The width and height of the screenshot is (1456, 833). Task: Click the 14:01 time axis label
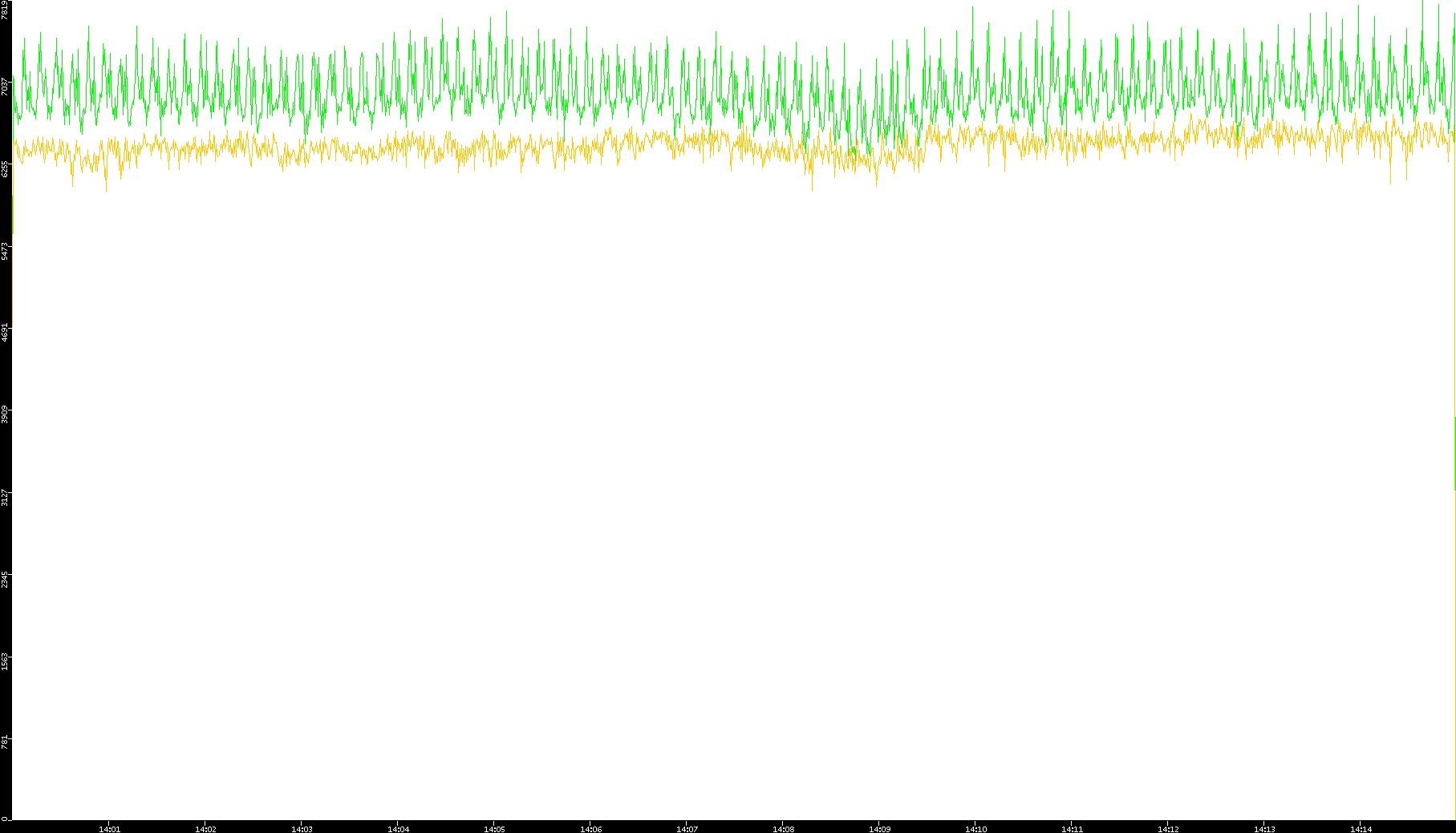109,829
